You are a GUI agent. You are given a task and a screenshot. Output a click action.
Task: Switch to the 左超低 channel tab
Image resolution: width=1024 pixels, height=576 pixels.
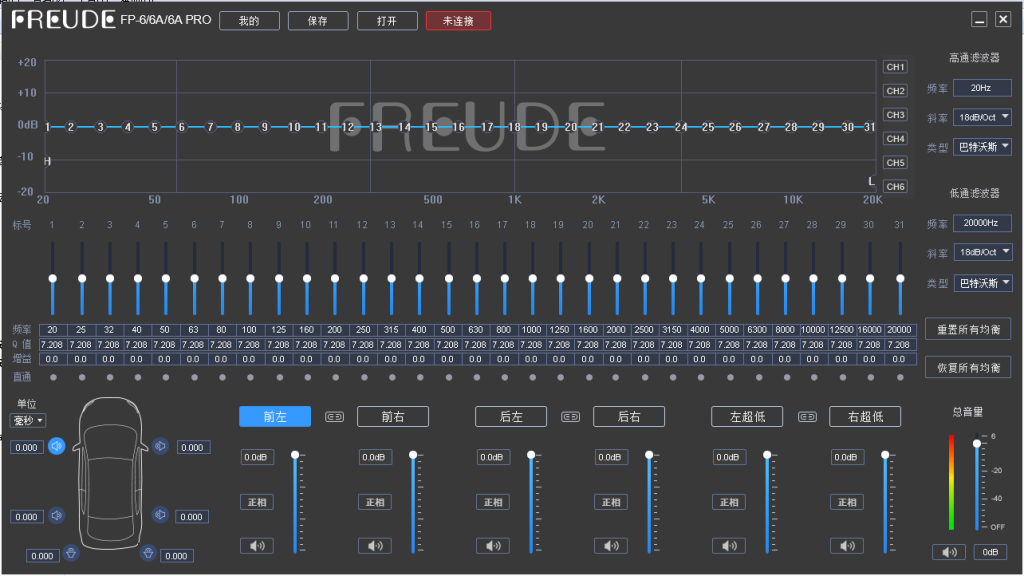coord(747,417)
